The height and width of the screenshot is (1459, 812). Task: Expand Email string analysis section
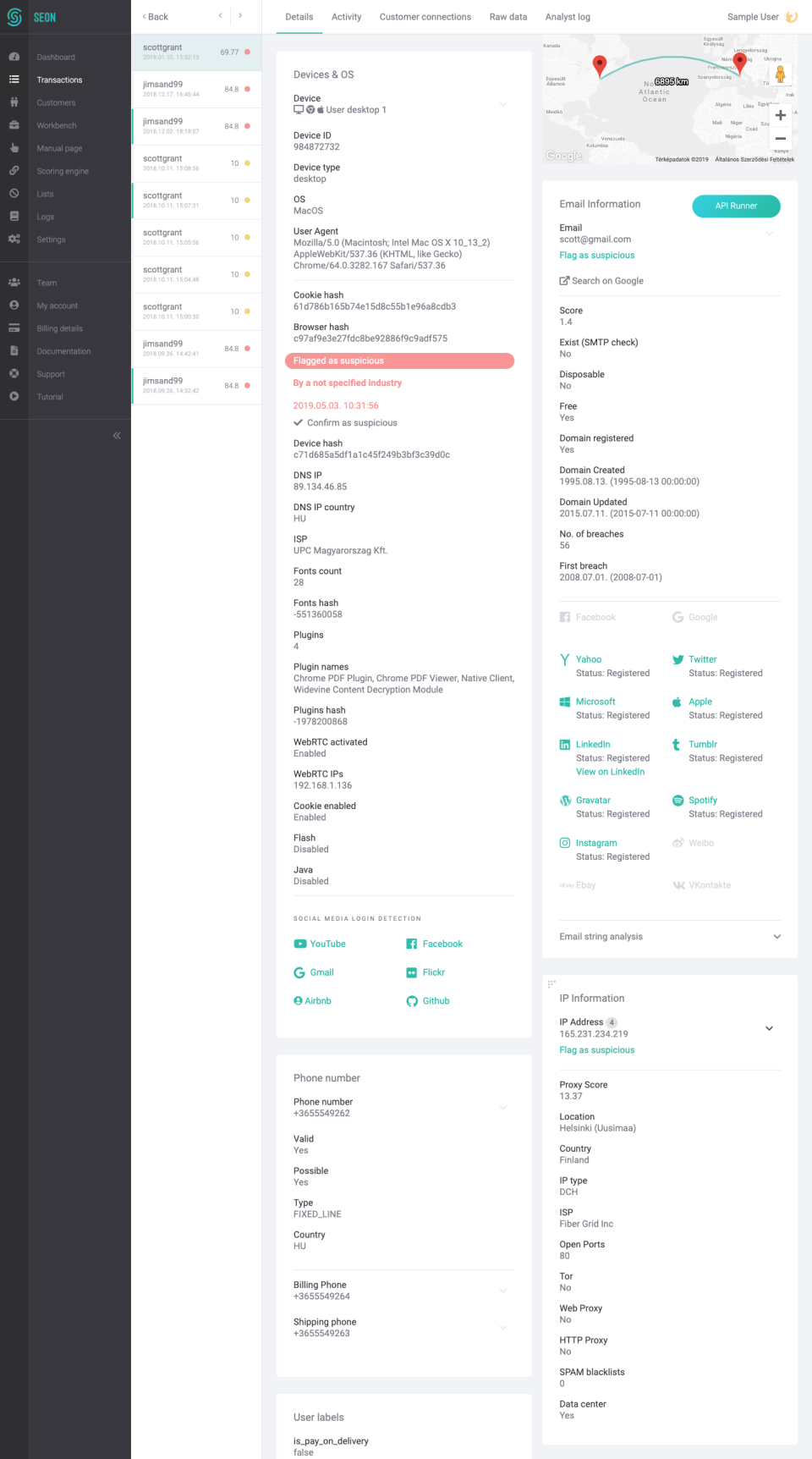click(x=776, y=937)
